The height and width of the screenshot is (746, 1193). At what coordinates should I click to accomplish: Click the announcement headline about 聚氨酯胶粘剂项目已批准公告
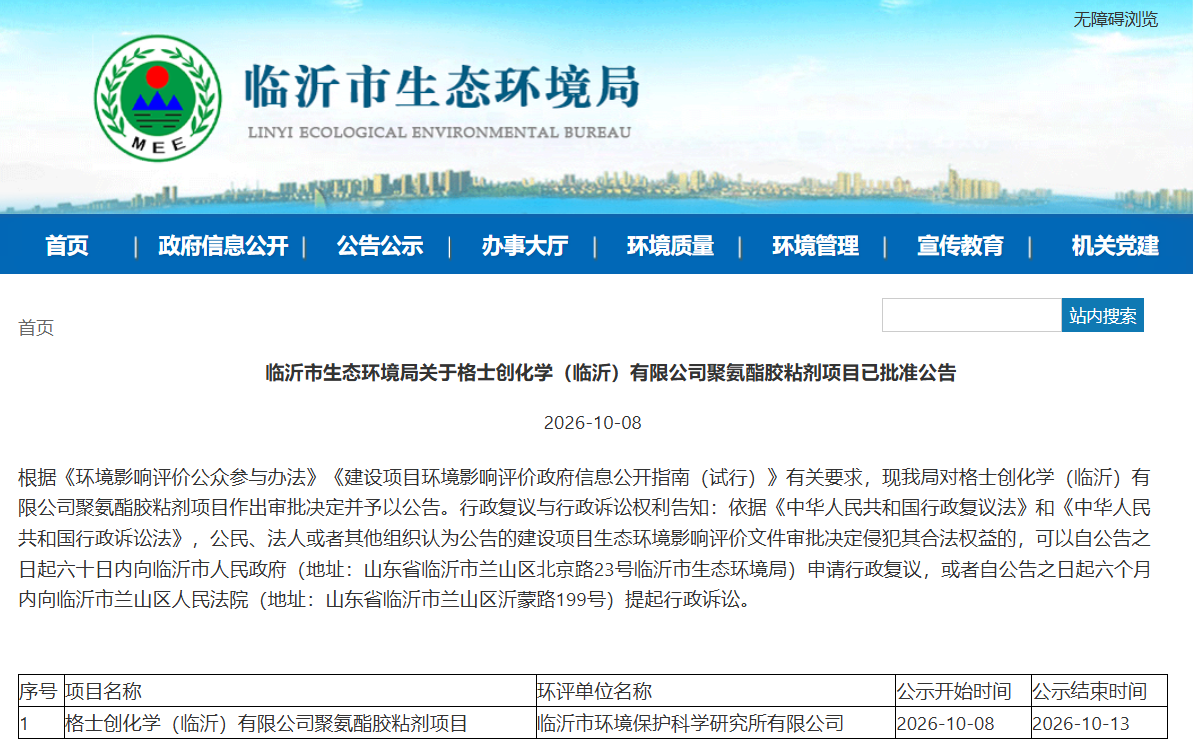[610, 373]
